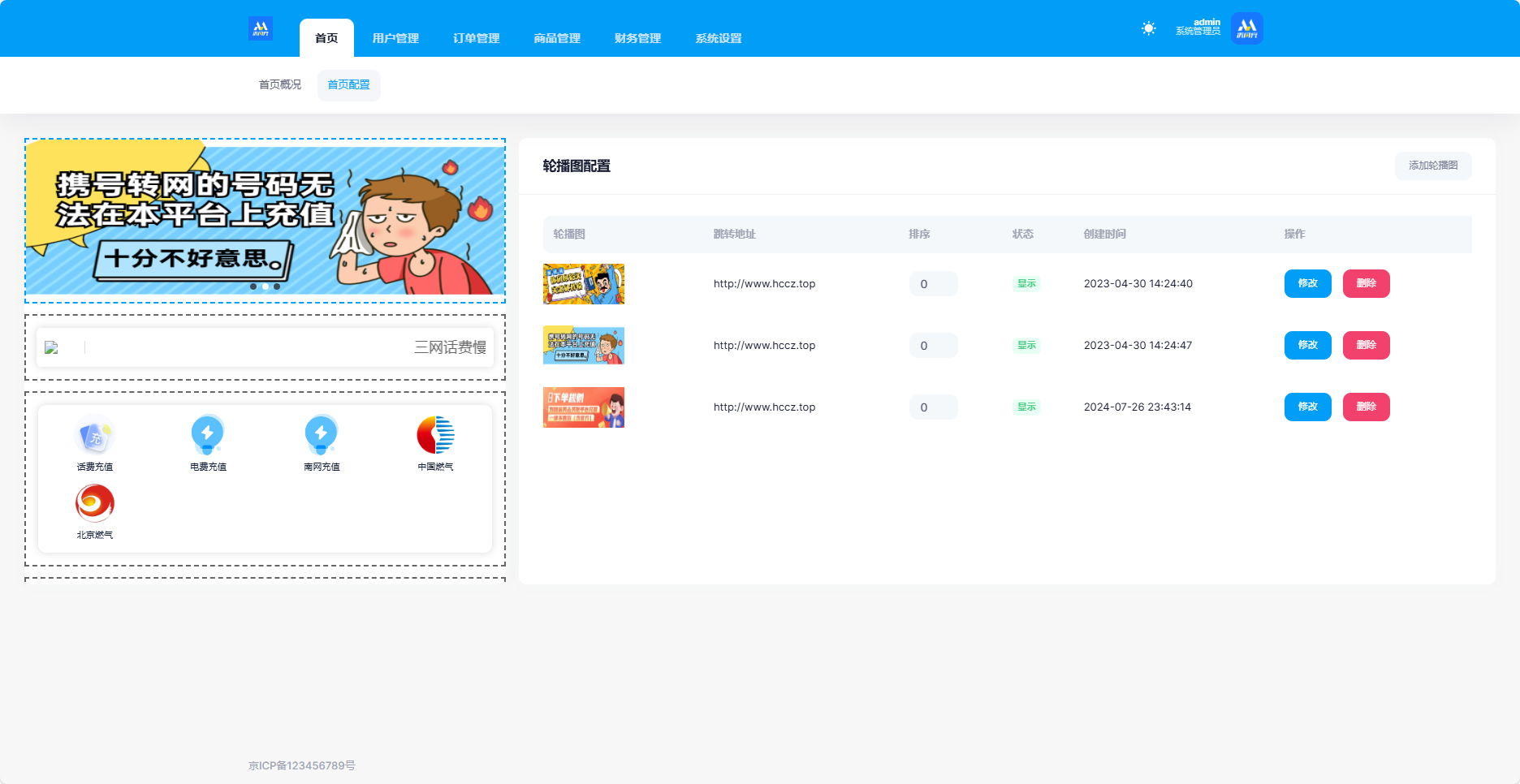Open the 中国燃气 gas icon
The height and width of the screenshot is (784, 1520).
coord(435,436)
